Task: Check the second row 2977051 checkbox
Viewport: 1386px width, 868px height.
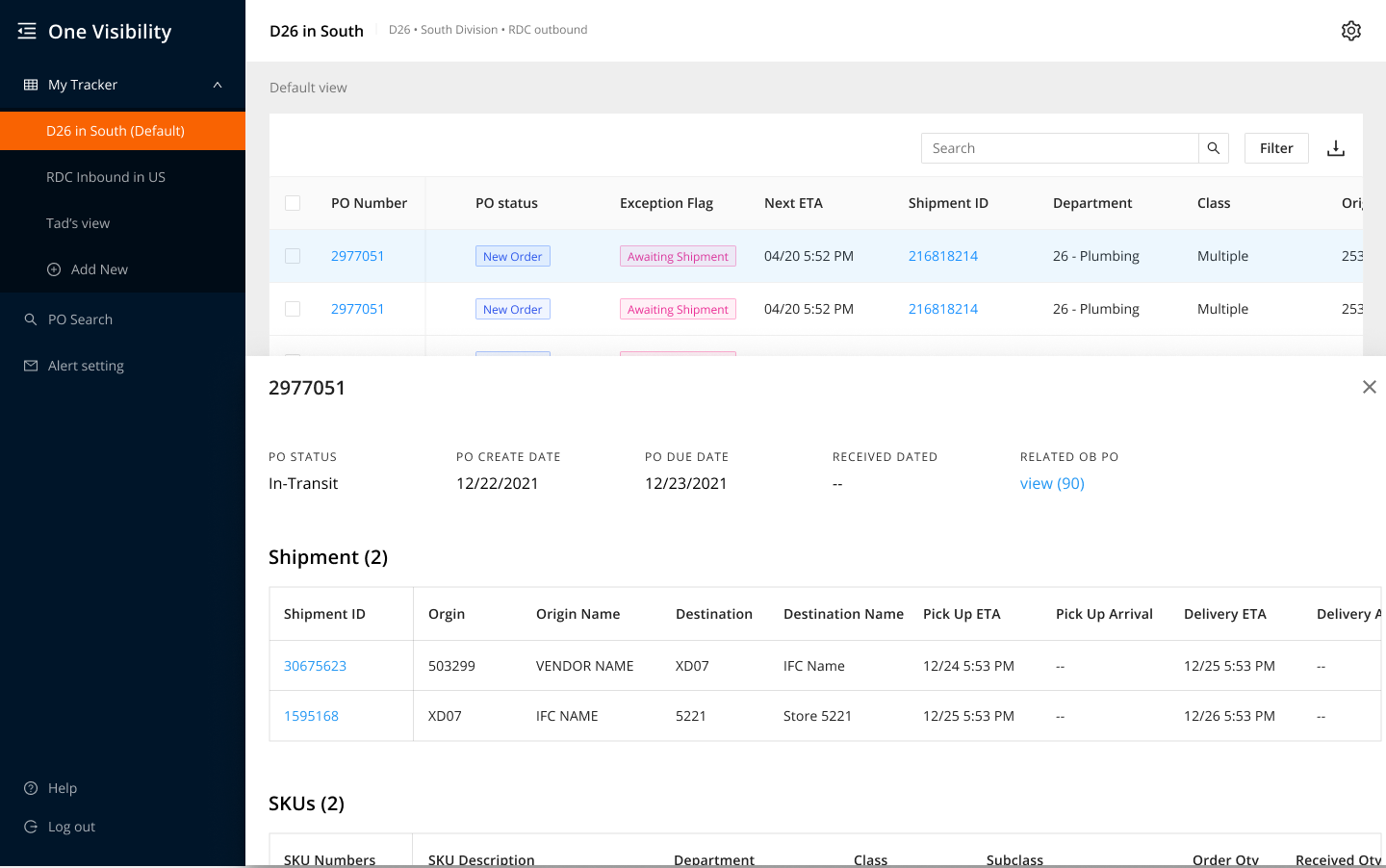Action: (293, 309)
